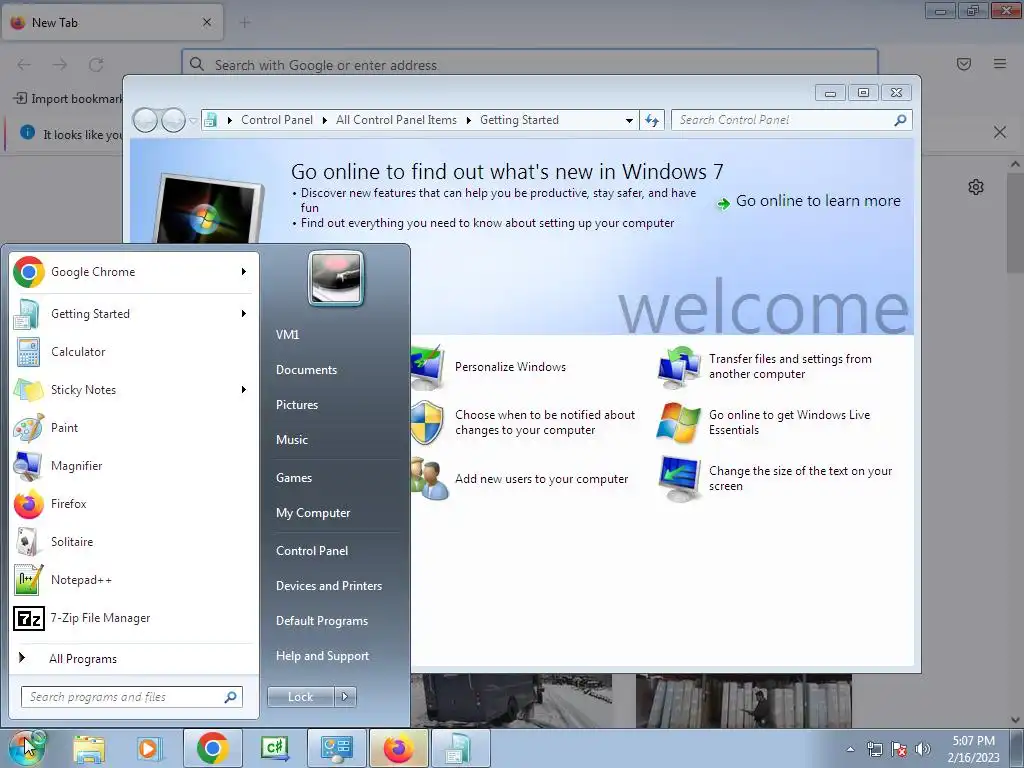The height and width of the screenshot is (768, 1024).
Task: Open Devices and Printers
Action: (x=328, y=586)
